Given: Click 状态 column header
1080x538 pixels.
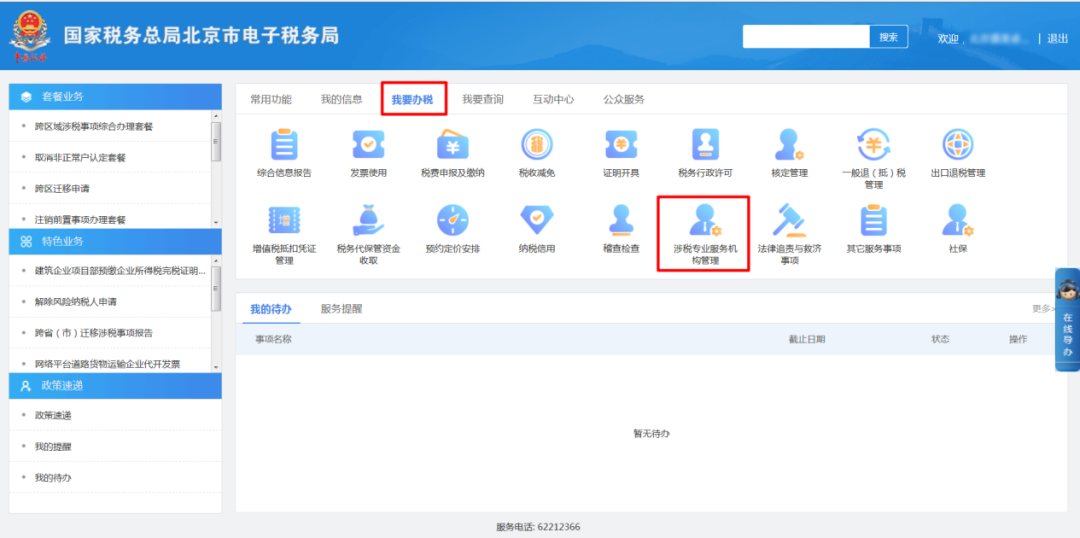Looking at the screenshot, I should (x=940, y=340).
